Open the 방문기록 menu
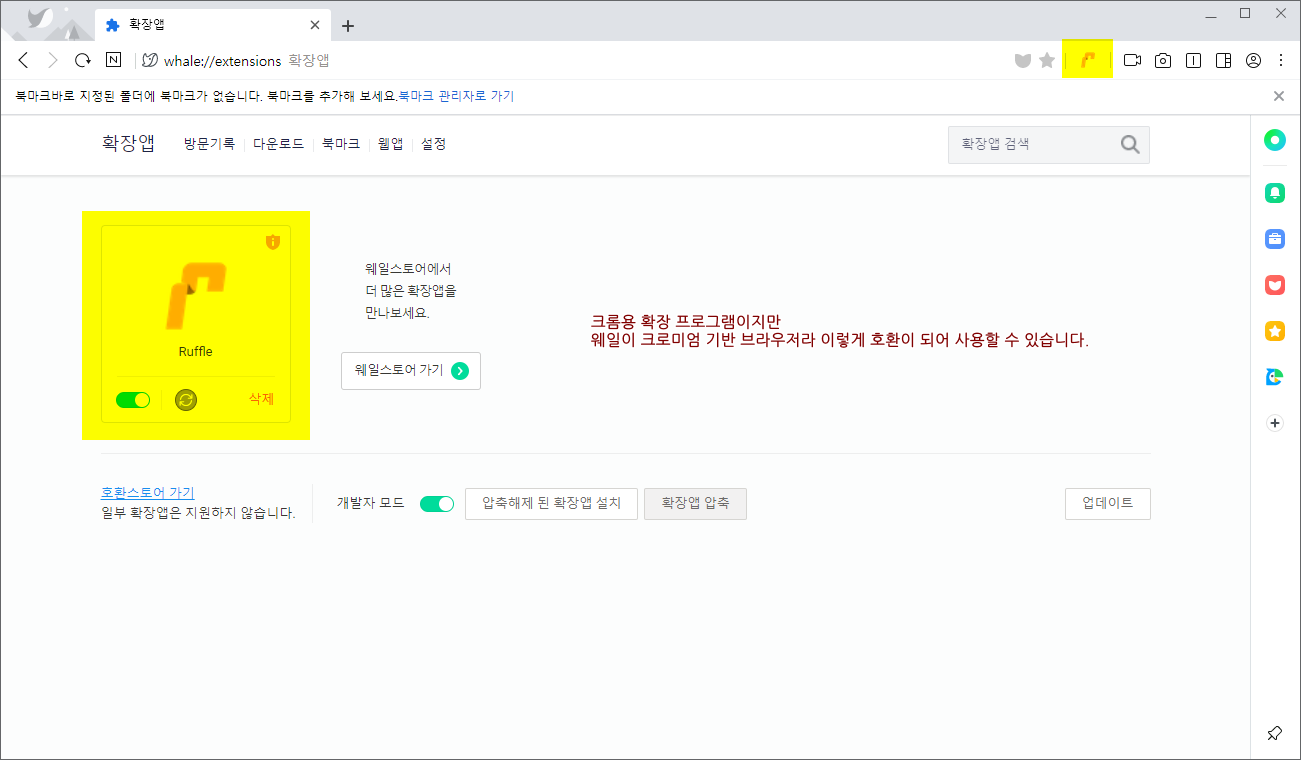The width and height of the screenshot is (1301, 760). (209, 144)
